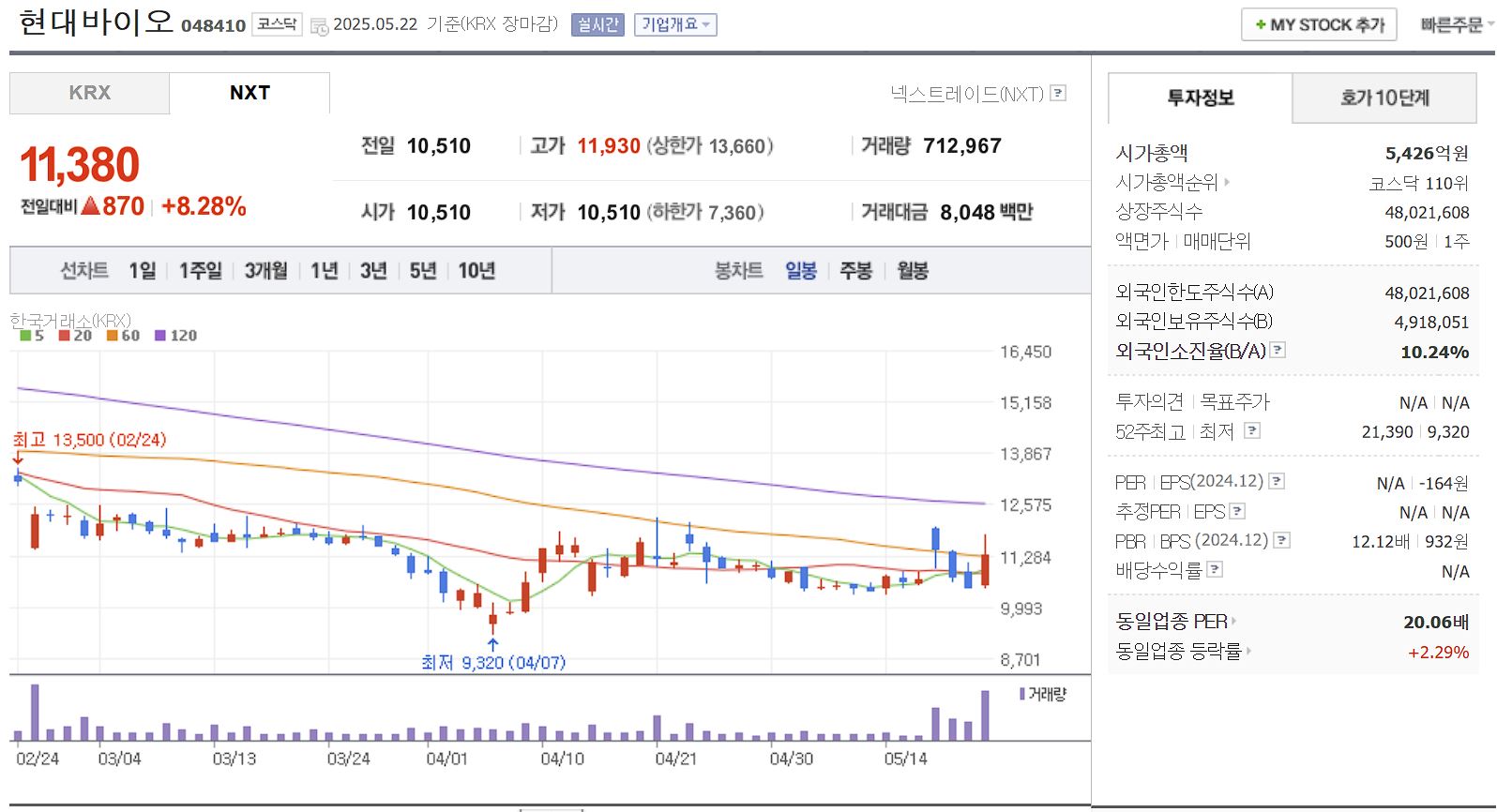The width and height of the screenshot is (1497, 812).
Task: Choose the 월봉 monthly candle chart
Action: (x=913, y=271)
